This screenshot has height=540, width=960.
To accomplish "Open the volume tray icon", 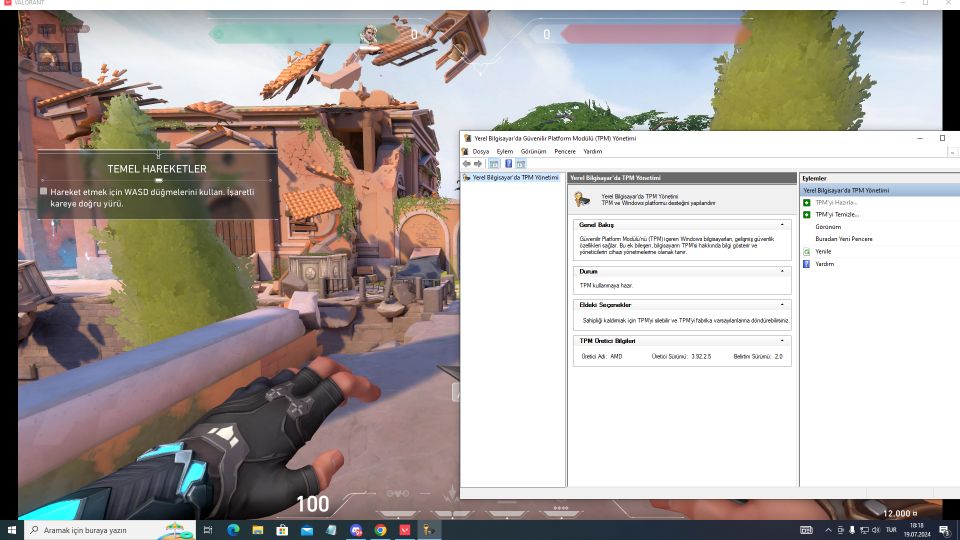I will coord(876,530).
